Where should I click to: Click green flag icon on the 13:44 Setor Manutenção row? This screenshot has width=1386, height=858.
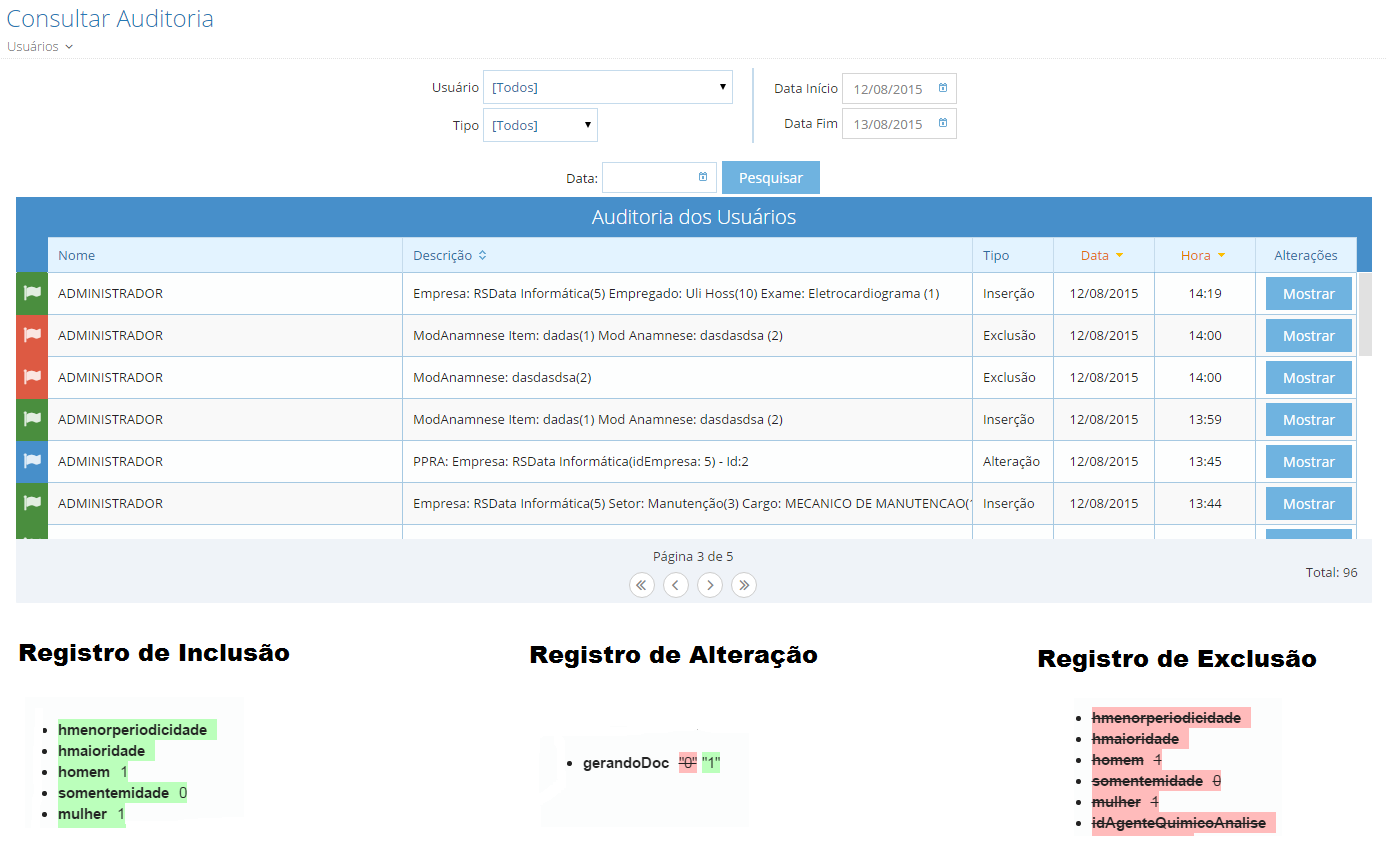pos(32,503)
